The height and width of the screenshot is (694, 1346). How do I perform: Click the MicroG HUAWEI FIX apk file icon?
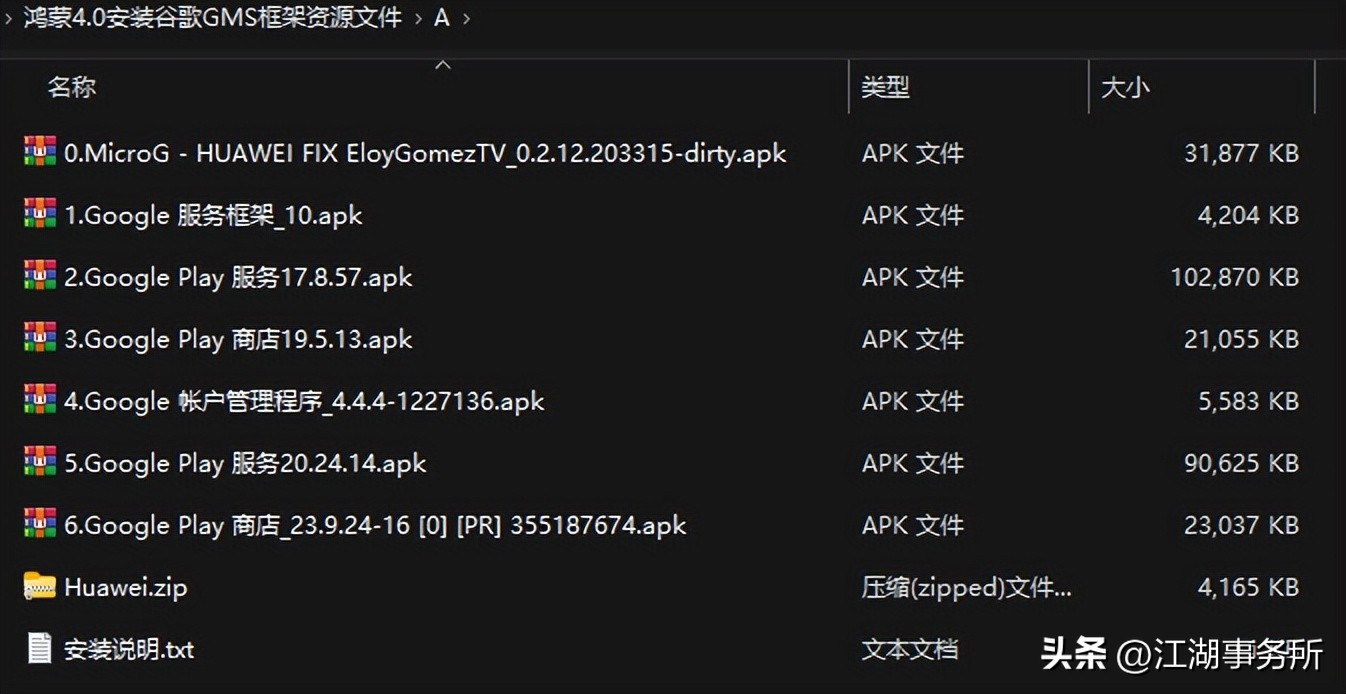click(40, 152)
